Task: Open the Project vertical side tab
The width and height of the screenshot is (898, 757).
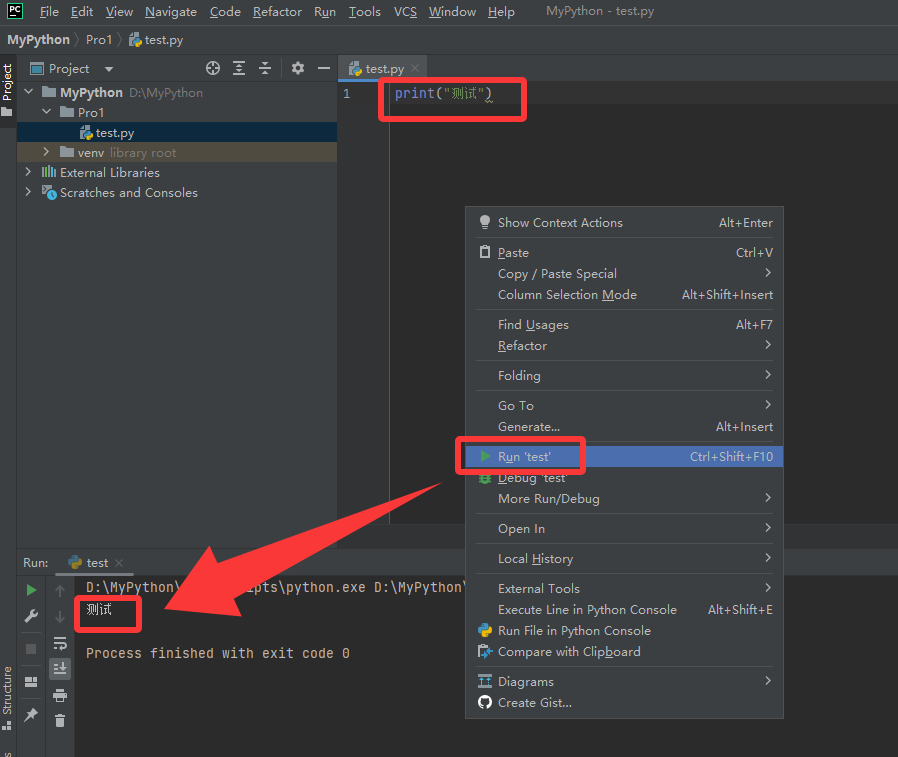Action: pos(7,90)
